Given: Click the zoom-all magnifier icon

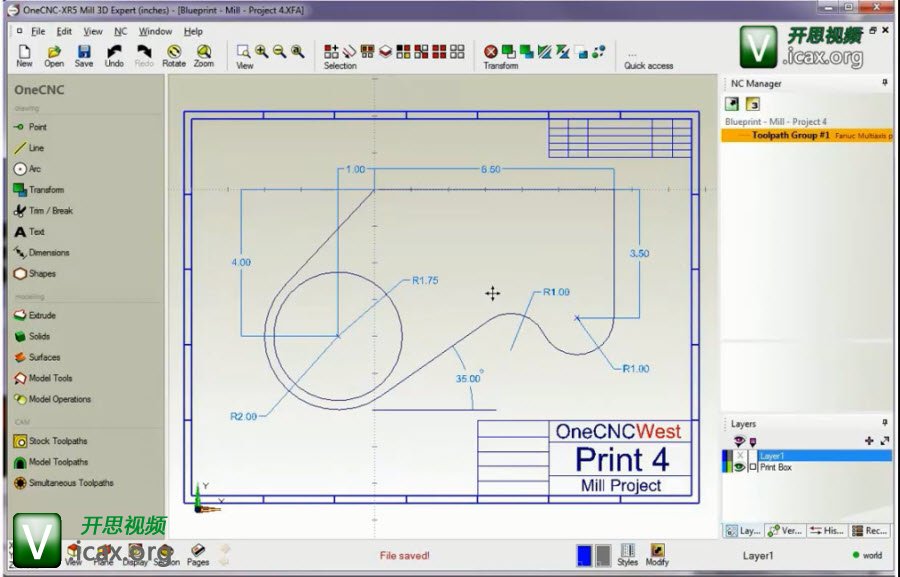Looking at the screenshot, I should click(297, 52).
